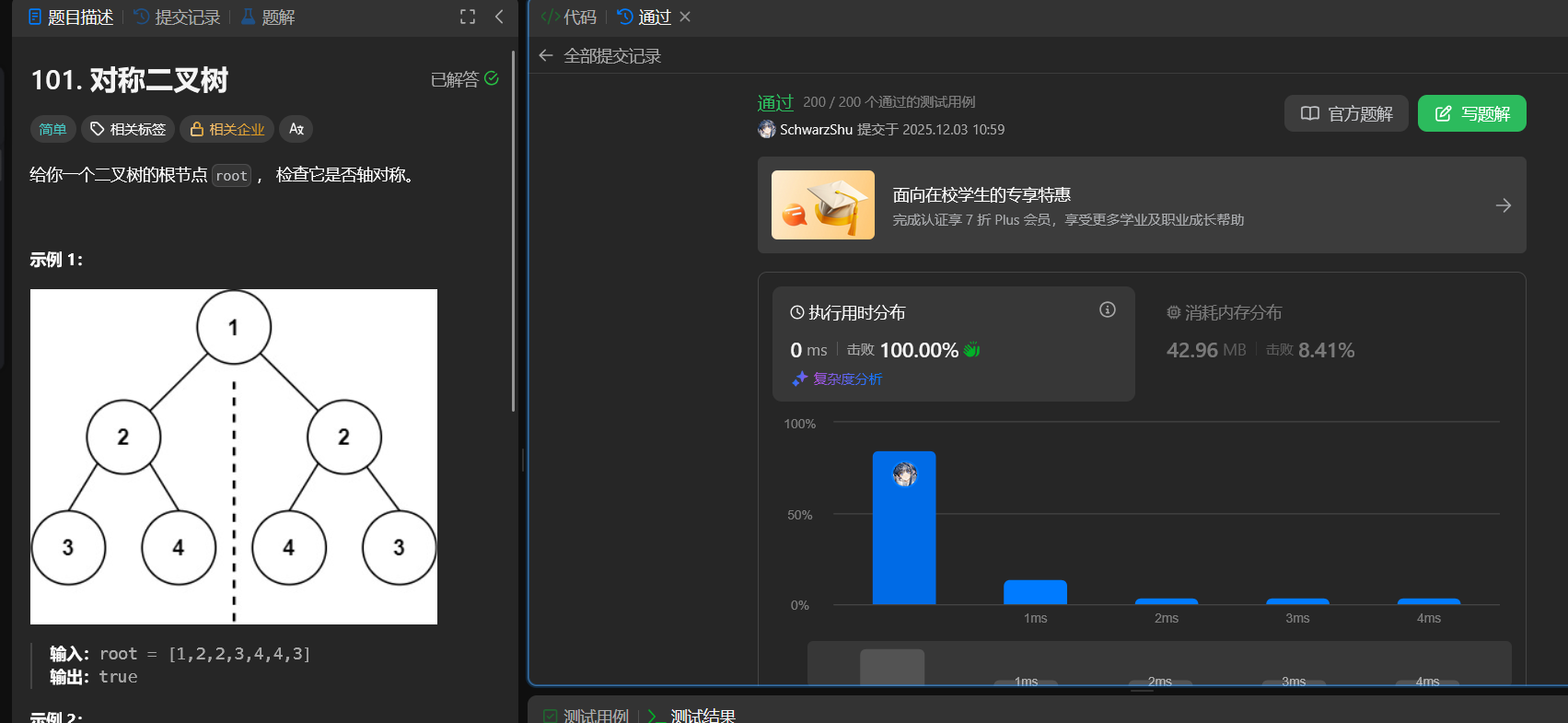Click the SchwarzShu user avatar icon
This screenshot has height=723, width=1568.
click(766, 130)
